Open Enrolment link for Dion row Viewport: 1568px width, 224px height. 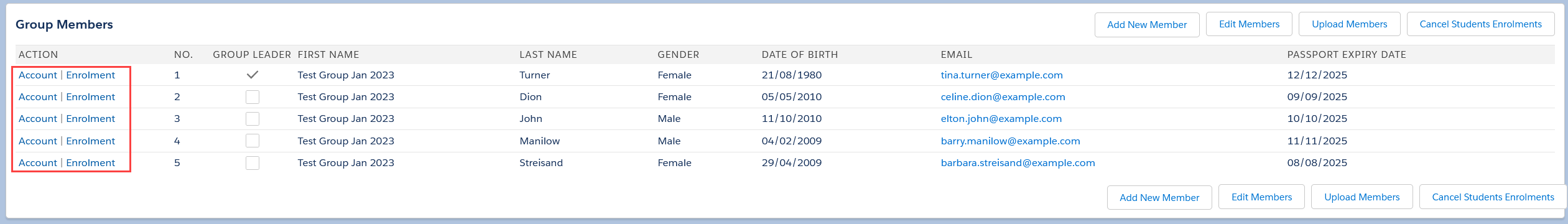(91, 97)
